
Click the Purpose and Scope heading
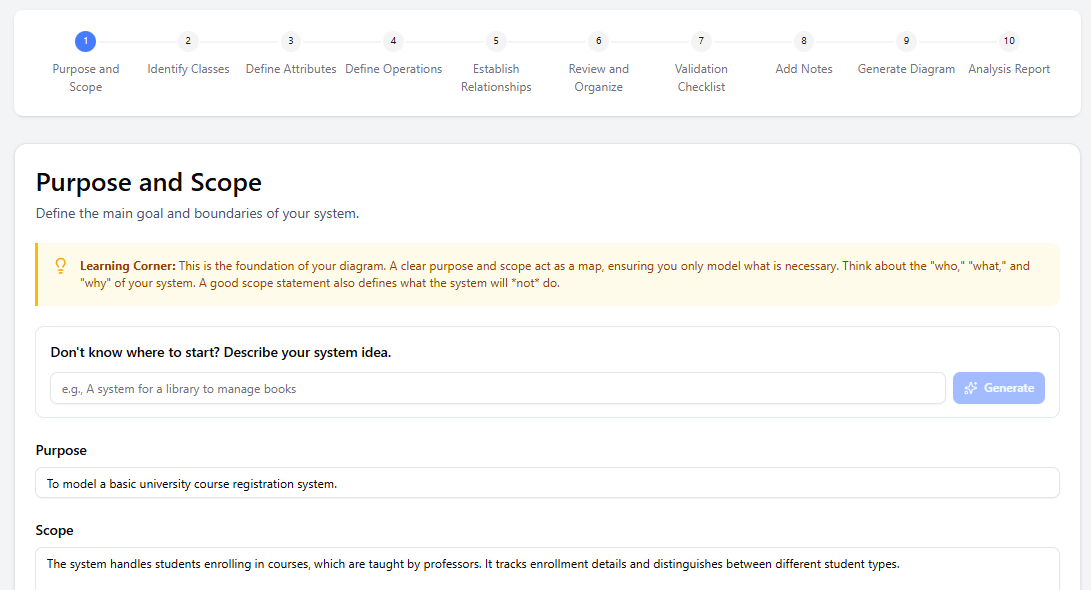click(x=149, y=183)
